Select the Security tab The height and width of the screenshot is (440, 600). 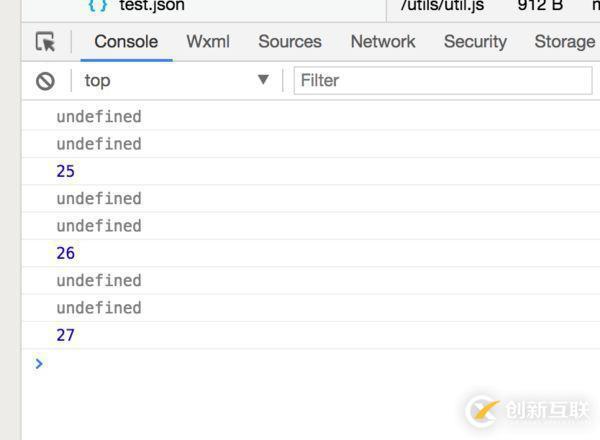point(475,42)
